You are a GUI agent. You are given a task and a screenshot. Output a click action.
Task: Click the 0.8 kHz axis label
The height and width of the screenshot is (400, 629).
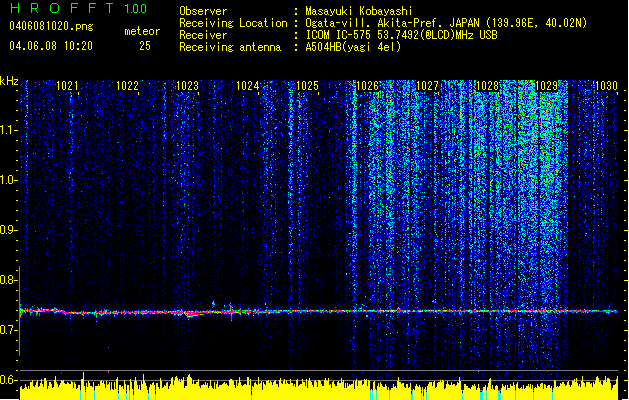point(9,280)
